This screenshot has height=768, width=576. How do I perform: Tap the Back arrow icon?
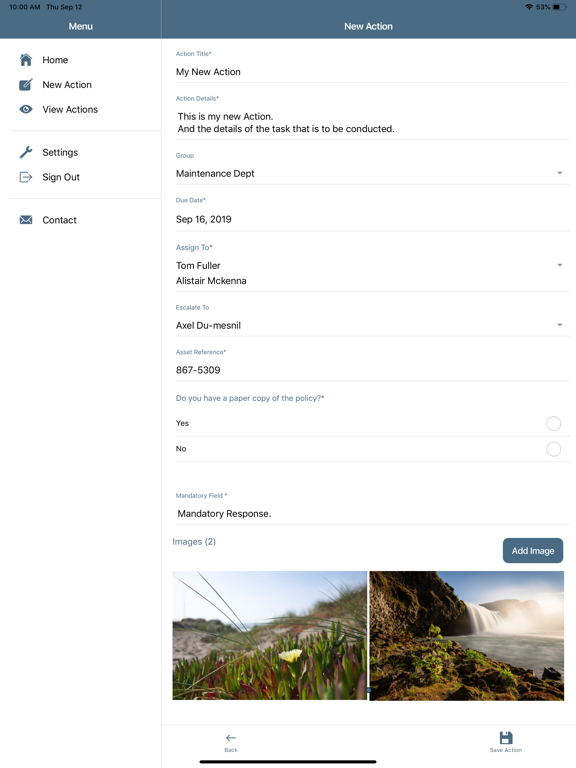(x=231, y=738)
